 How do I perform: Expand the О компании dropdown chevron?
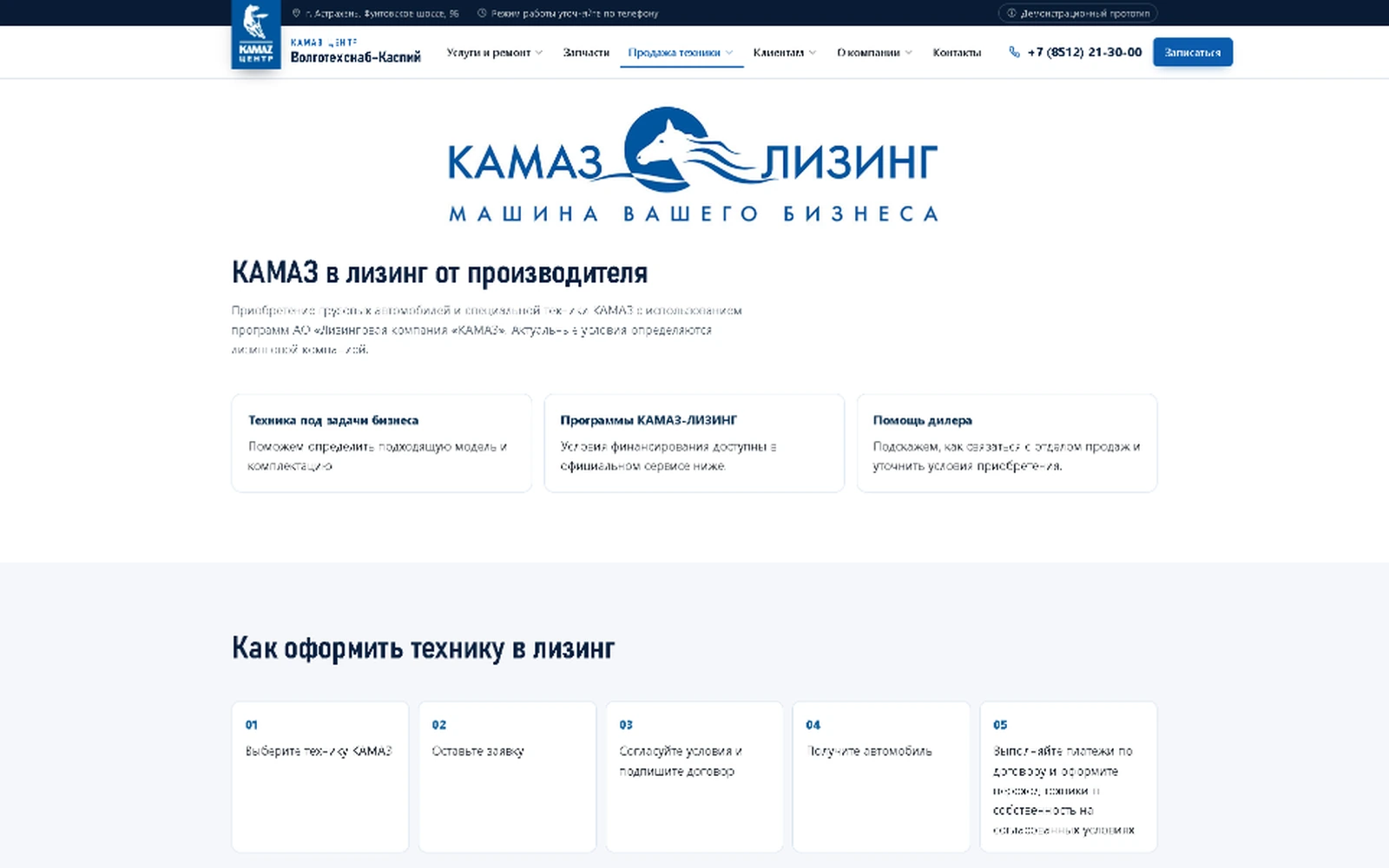pos(909,53)
